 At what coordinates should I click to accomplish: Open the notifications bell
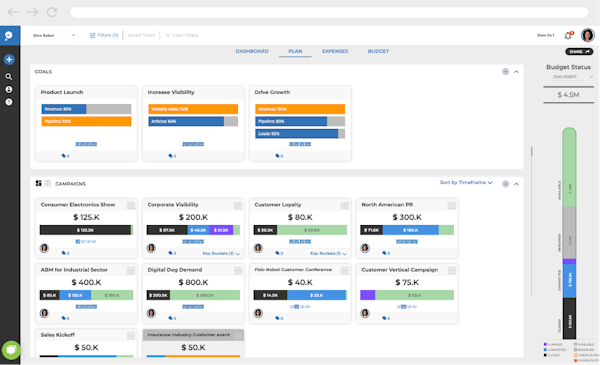568,36
